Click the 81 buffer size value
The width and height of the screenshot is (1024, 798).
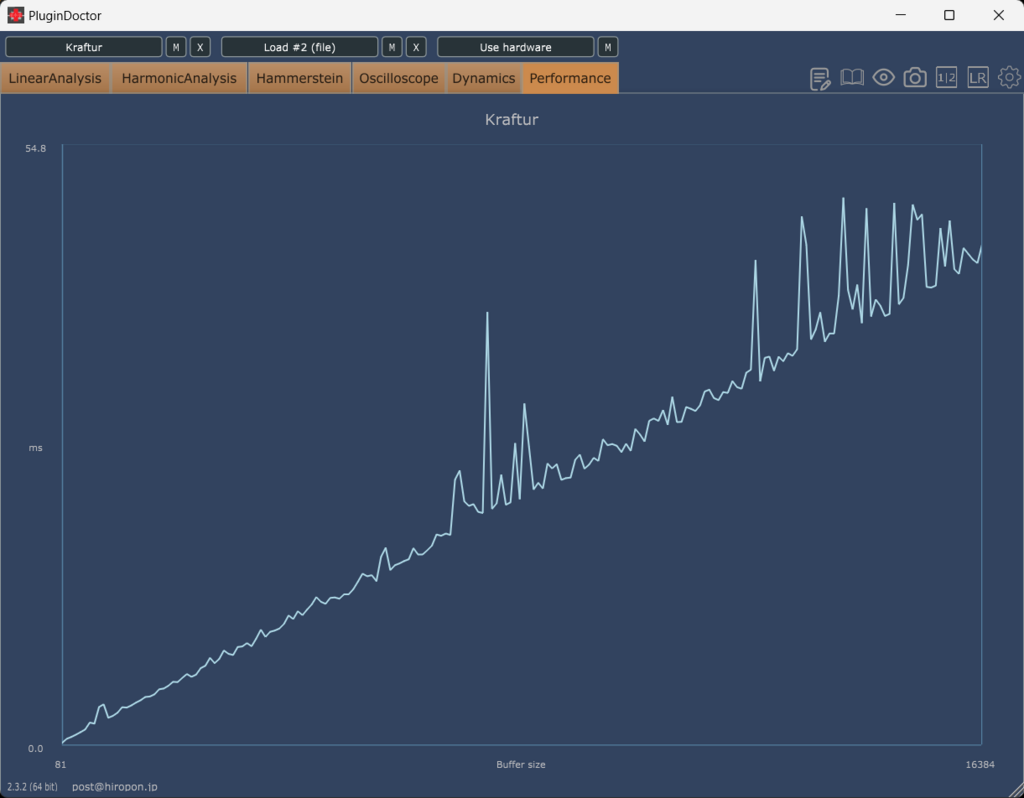click(61, 765)
